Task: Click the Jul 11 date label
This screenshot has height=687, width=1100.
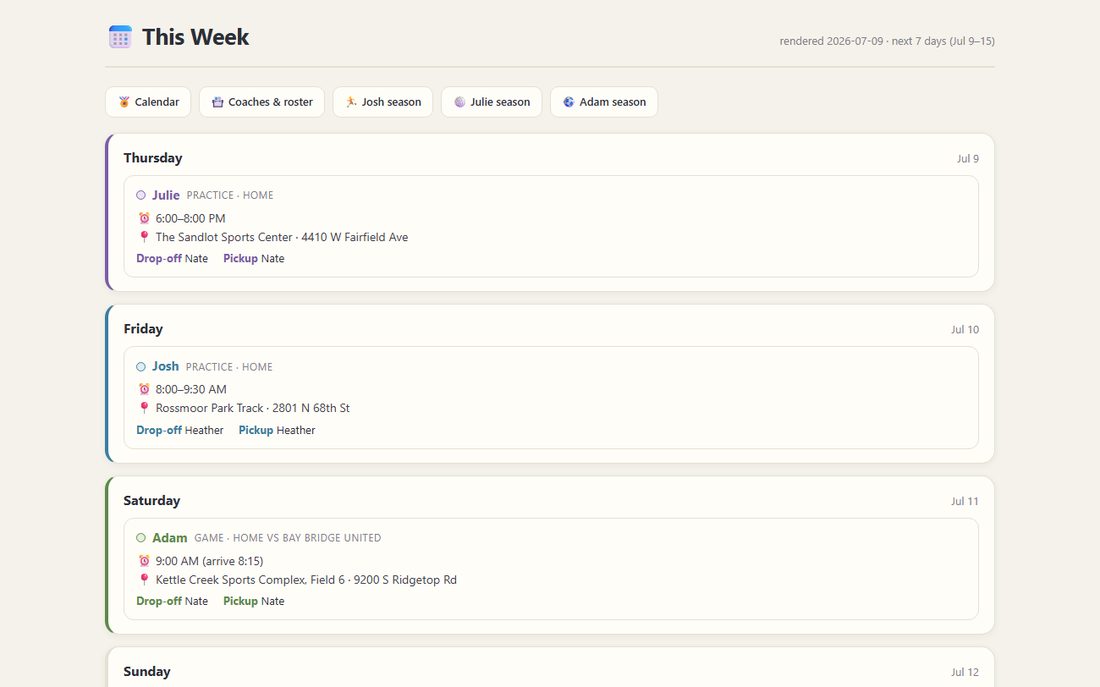Action: (965, 501)
